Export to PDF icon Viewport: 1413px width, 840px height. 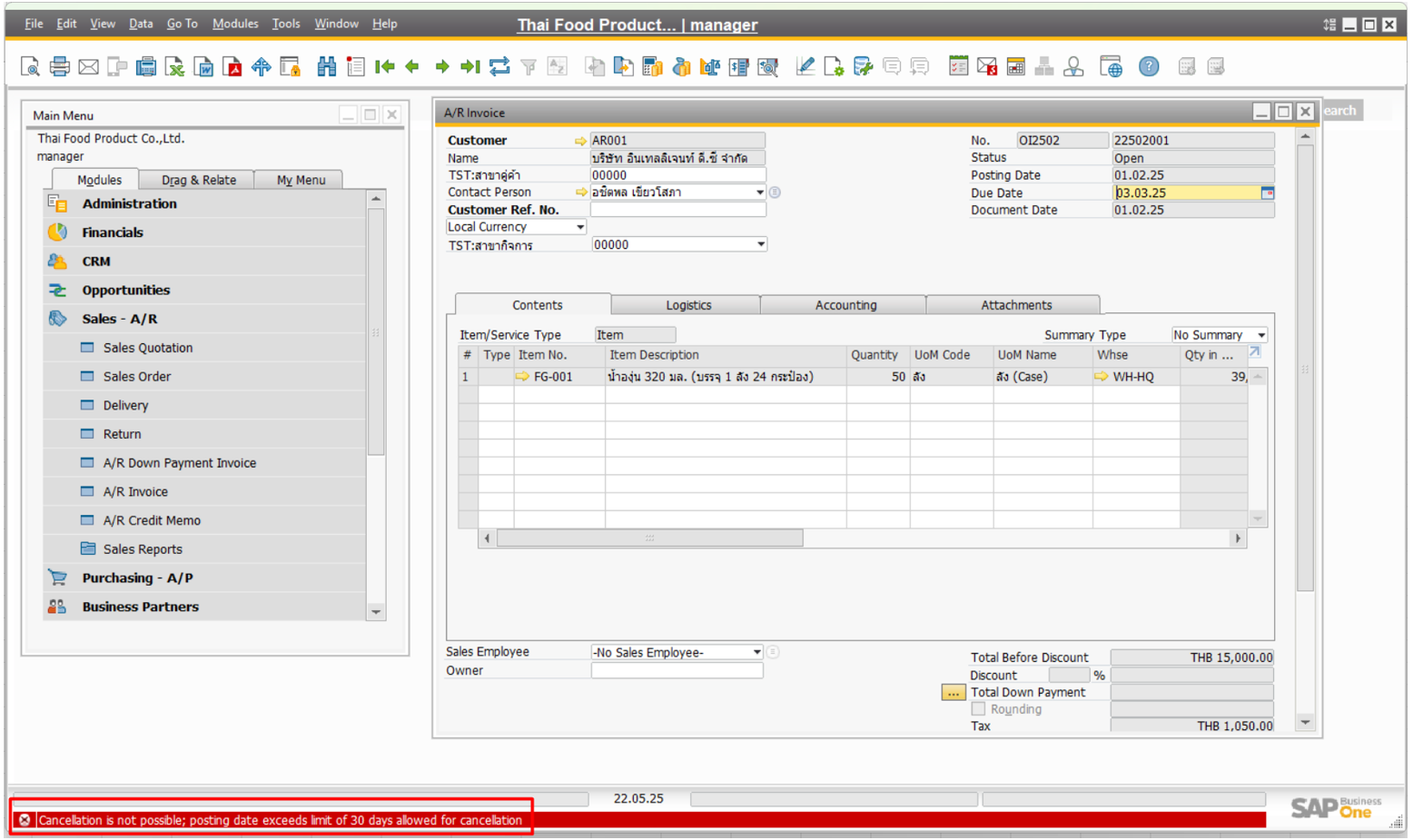click(232, 66)
